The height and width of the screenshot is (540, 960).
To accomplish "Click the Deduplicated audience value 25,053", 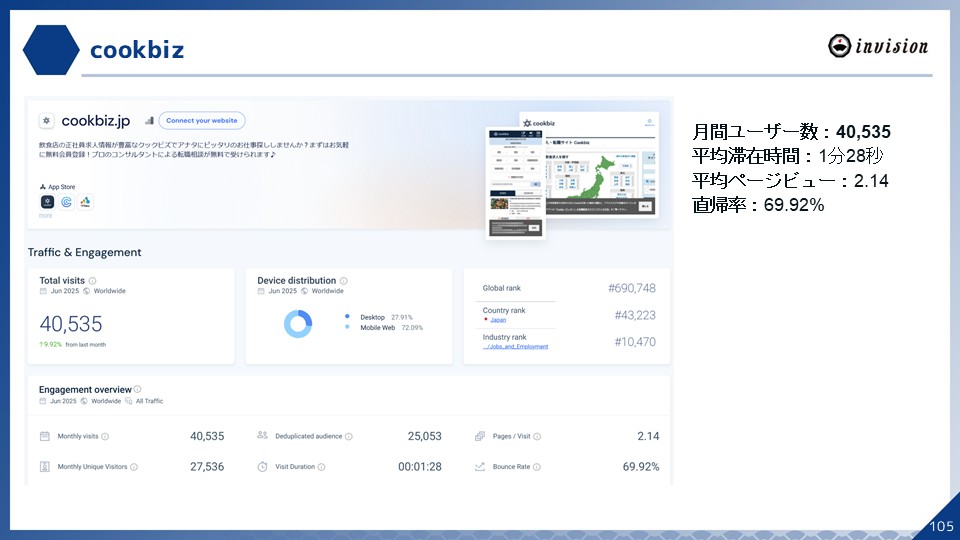I will [x=424, y=436].
